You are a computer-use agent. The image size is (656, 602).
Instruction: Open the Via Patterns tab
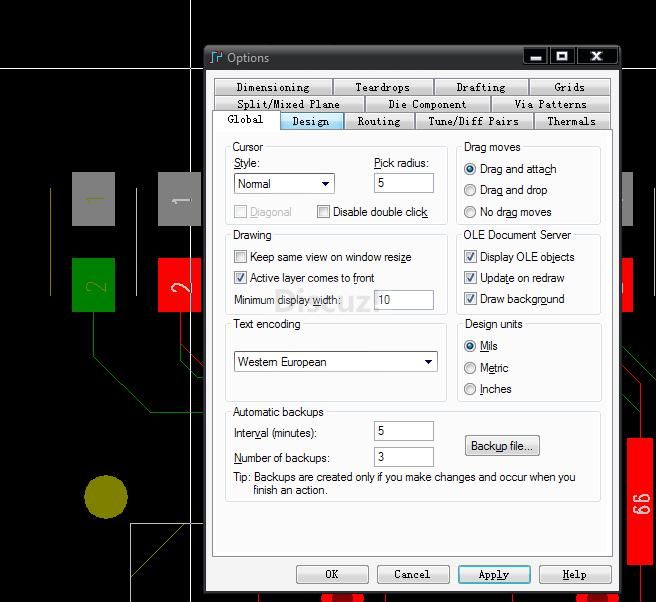coord(551,104)
